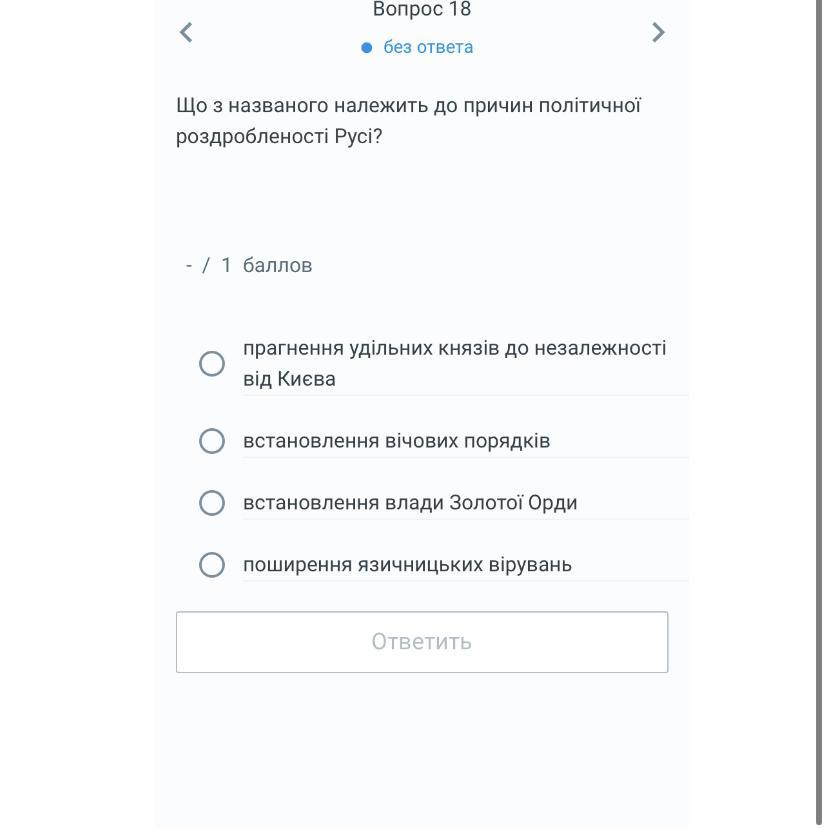Click the blue status dot indicator
The height and width of the screenshot is (829, 828).
click(366, 48)
